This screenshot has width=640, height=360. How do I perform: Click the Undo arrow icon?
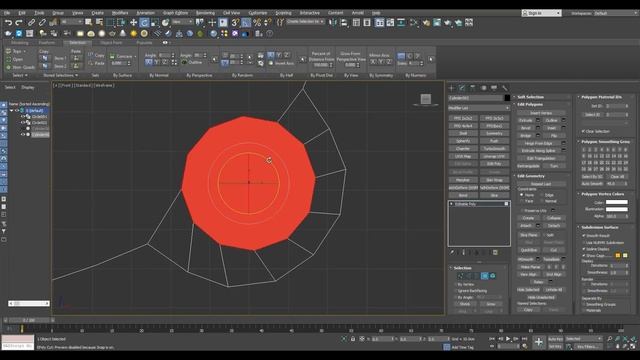(8, 23)
